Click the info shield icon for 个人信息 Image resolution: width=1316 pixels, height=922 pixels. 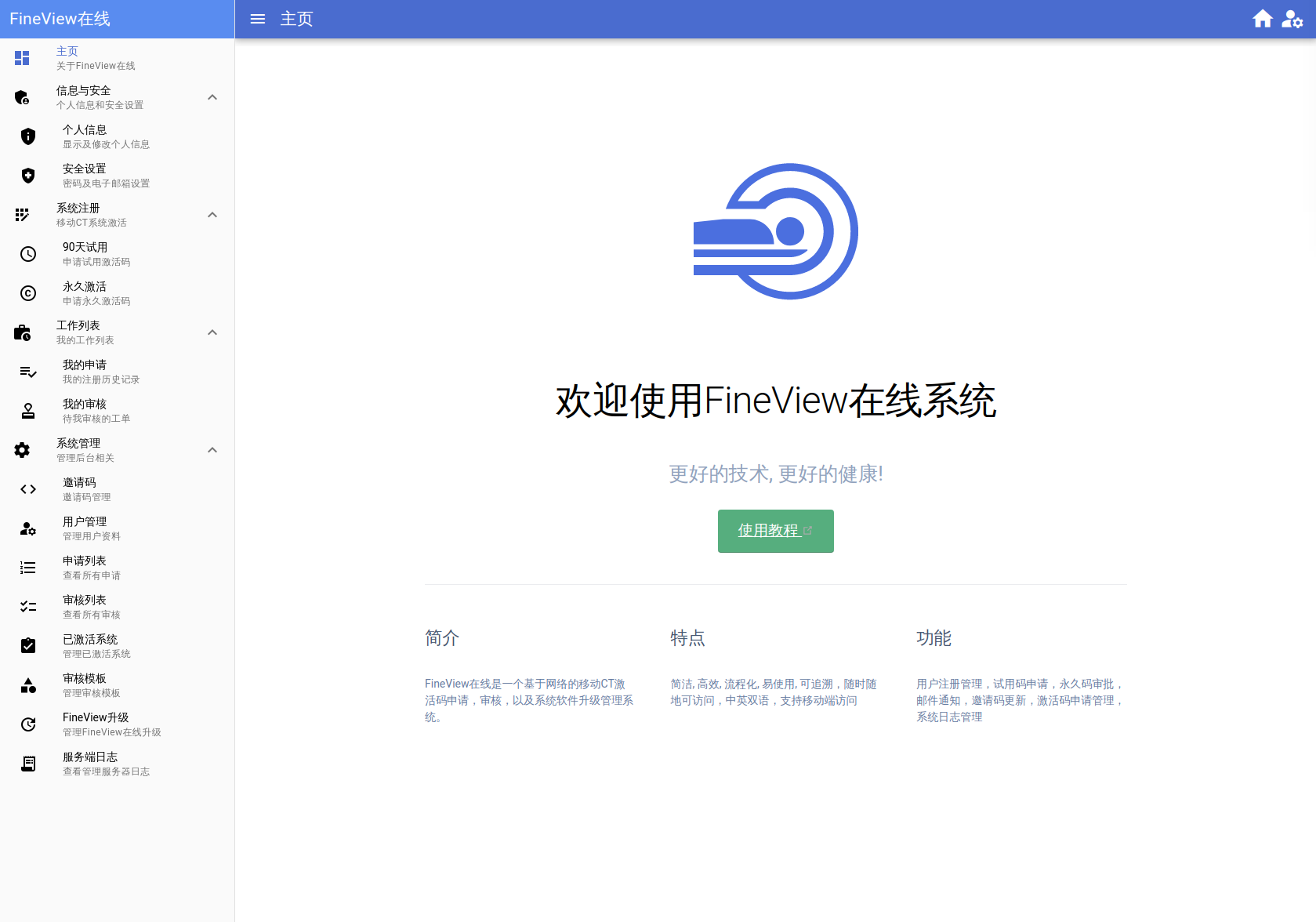click(28, 136)
